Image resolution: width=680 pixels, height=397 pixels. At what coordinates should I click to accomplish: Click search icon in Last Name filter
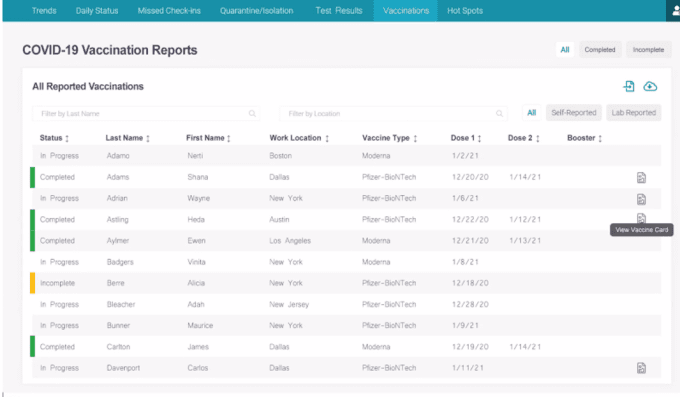(x=252, y=113)
